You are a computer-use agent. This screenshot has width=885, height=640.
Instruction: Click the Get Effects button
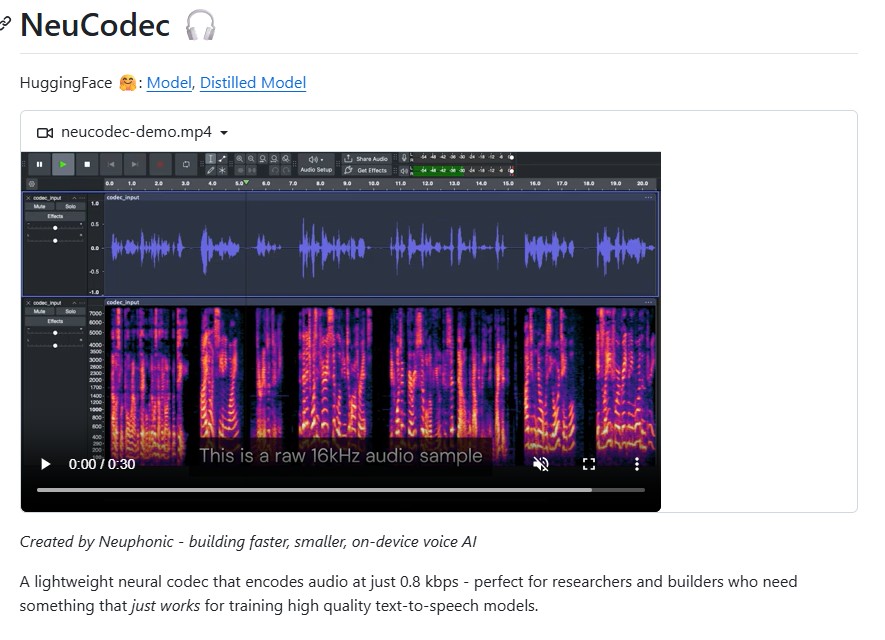pyautogui.click(x=366, y=170)
